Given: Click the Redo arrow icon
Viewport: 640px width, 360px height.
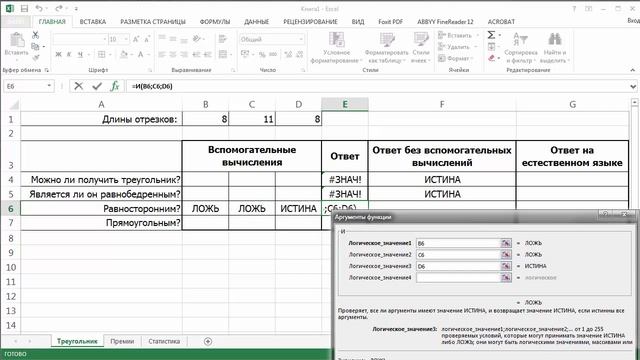Looking at the screenshot, I should 59,9.
